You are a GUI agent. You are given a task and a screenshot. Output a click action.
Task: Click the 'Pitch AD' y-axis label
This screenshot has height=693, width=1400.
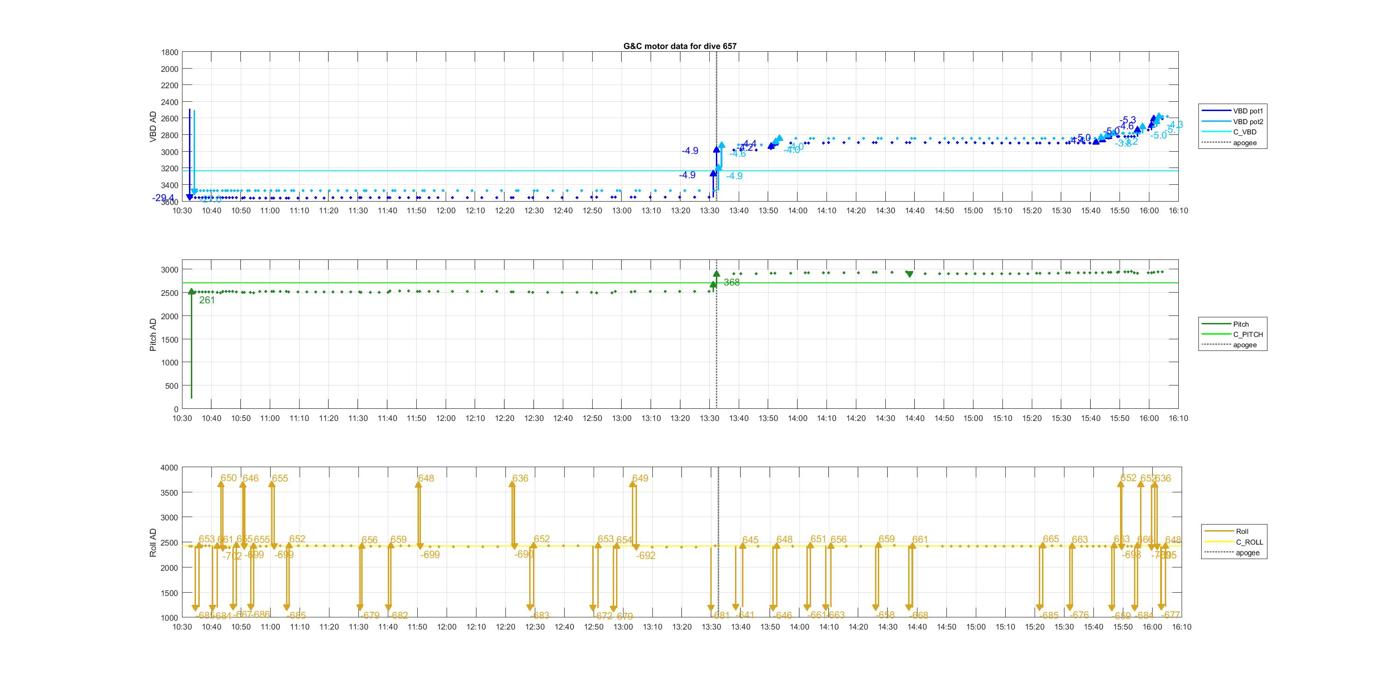click(153, 335)
